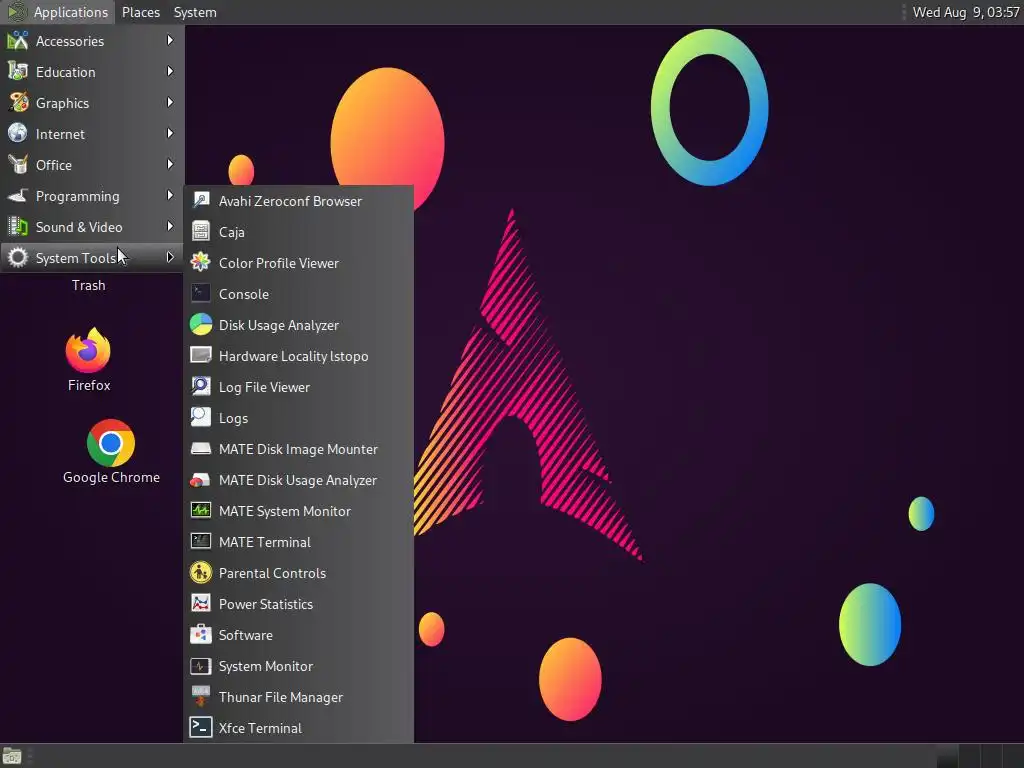Viewport: 1024px width, 768px height.
Task: Click the Google Chrome label text
Action: click(111, 477)
